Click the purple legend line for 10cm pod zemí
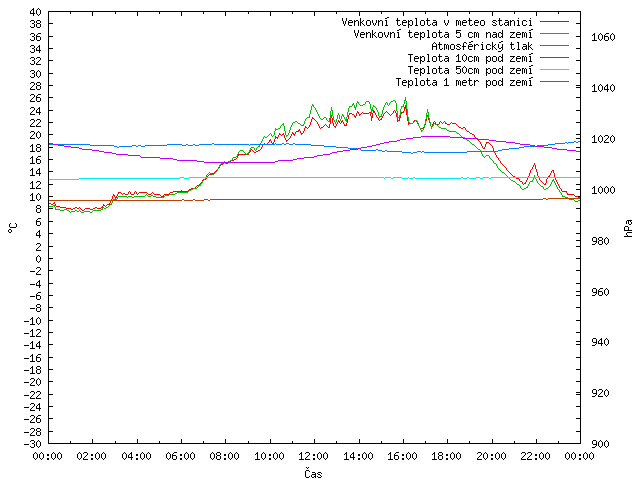640x480 pixels. tap(554, 58)
